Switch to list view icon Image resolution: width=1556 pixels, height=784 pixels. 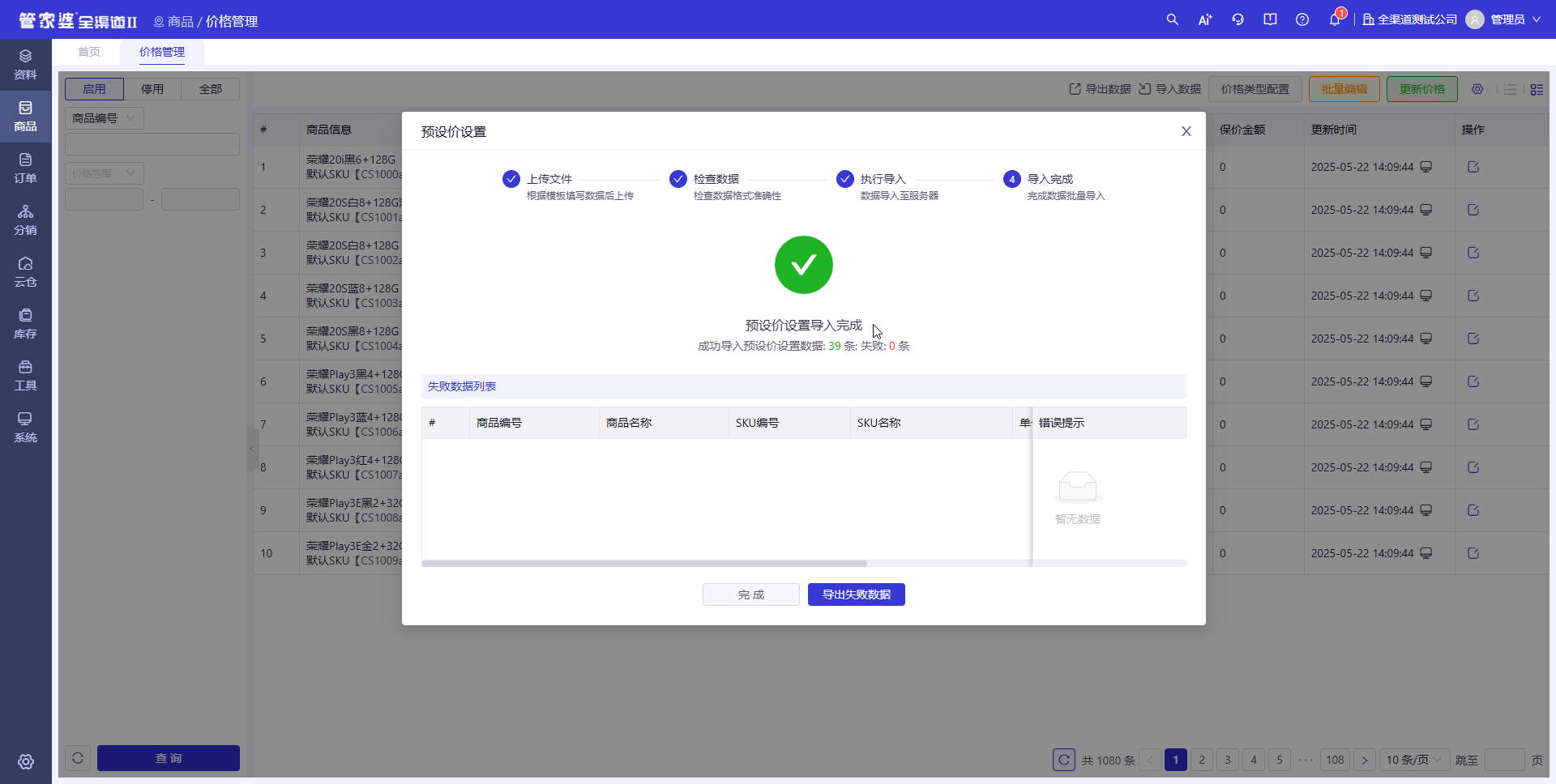pos(1511,89)
